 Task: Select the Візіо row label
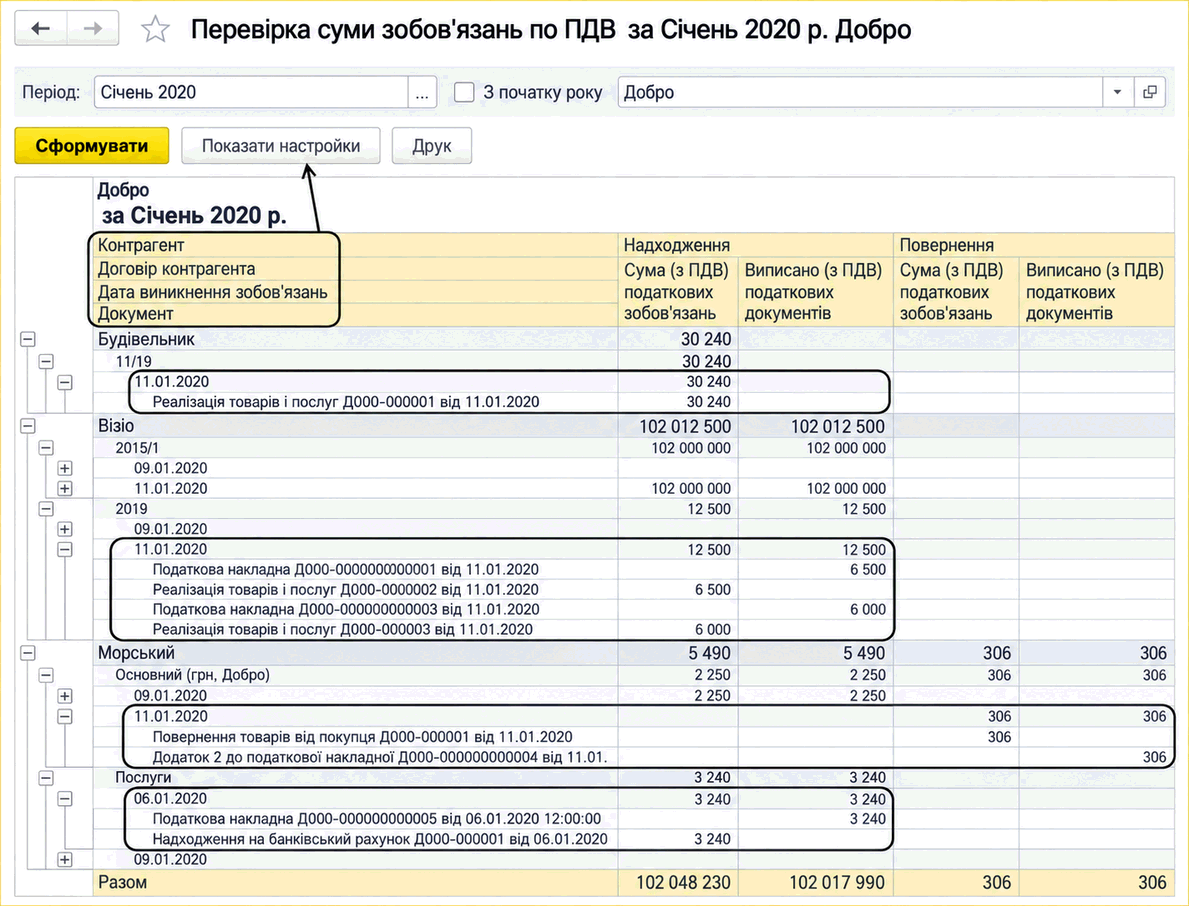(116, 426)
